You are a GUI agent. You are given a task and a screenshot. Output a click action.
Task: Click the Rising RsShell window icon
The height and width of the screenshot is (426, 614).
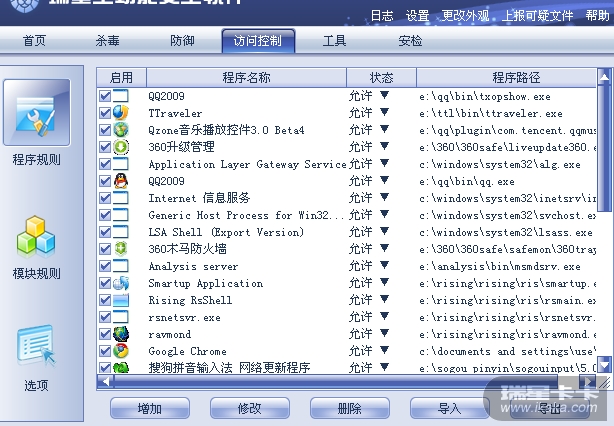point(121,300)
